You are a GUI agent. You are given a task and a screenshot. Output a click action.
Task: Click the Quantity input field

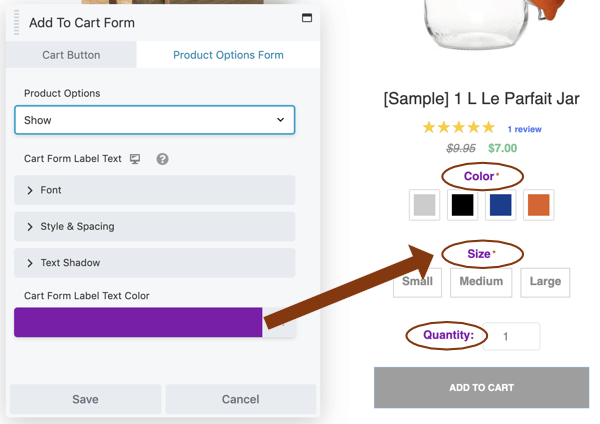point(512,336)
